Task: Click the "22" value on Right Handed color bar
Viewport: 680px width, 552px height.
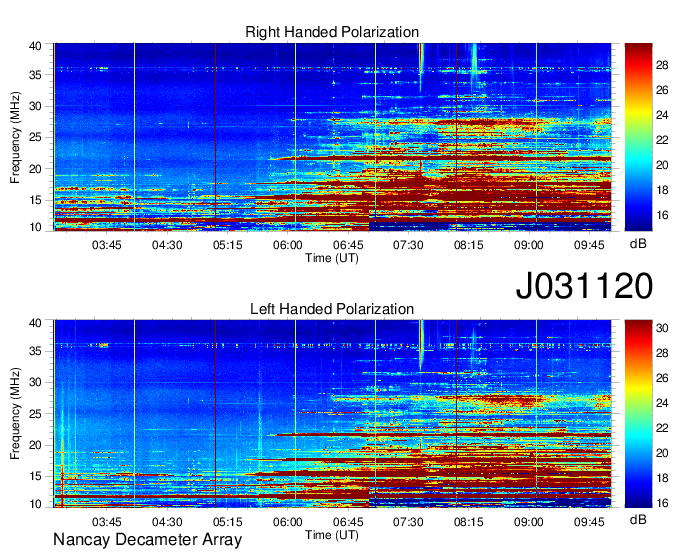Action: pos(662,140)
